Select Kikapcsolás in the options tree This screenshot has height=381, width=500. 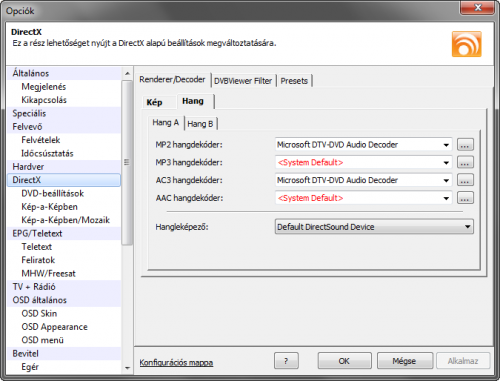coord(64,100)
